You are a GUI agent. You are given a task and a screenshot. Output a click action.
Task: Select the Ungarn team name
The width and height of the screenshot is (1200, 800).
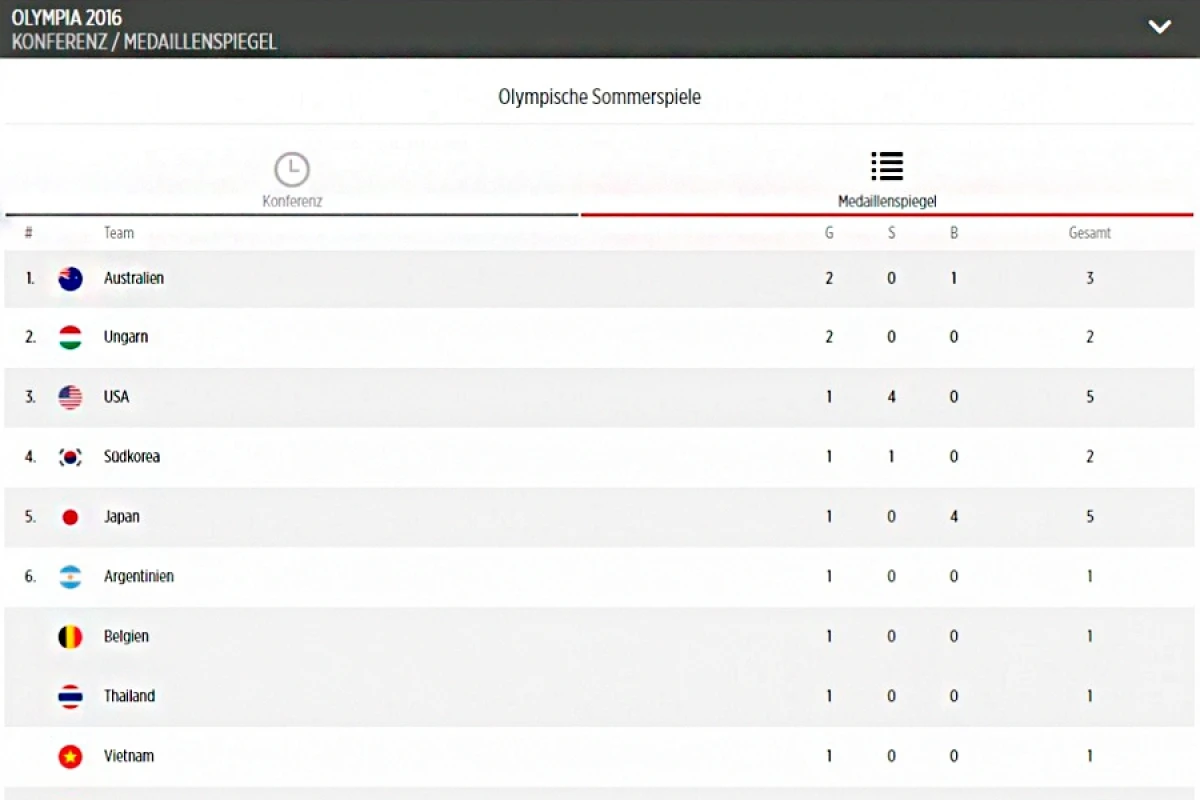[x=126, y=337]
